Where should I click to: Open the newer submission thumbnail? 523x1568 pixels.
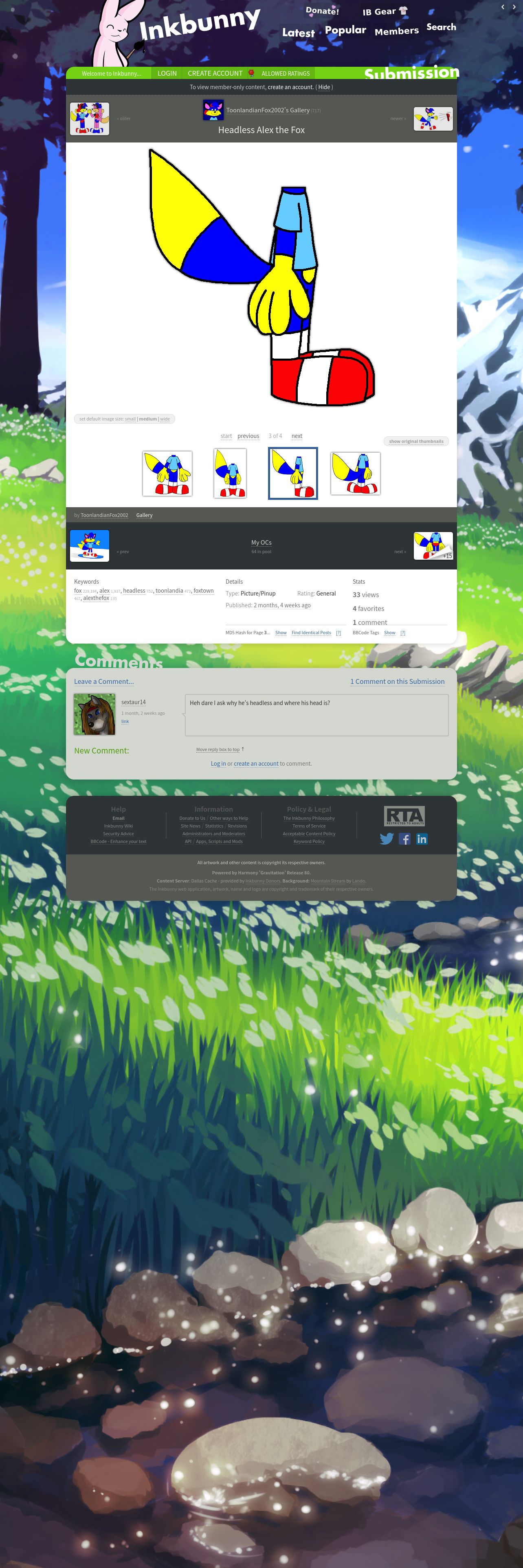coord(433,119)
